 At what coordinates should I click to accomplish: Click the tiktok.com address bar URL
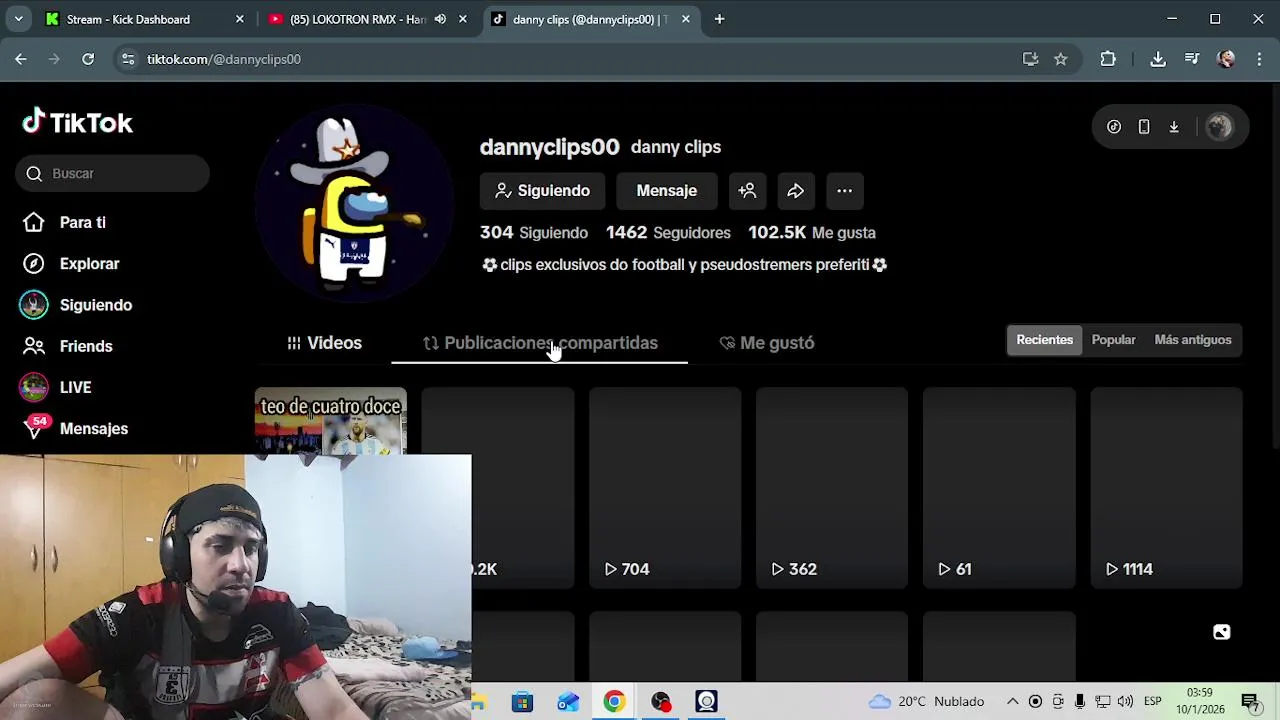coord(224,59)
